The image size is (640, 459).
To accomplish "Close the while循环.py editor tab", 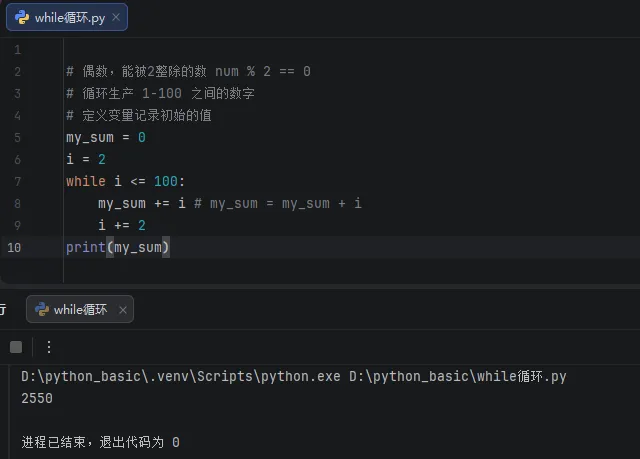I will click(116, 17).
